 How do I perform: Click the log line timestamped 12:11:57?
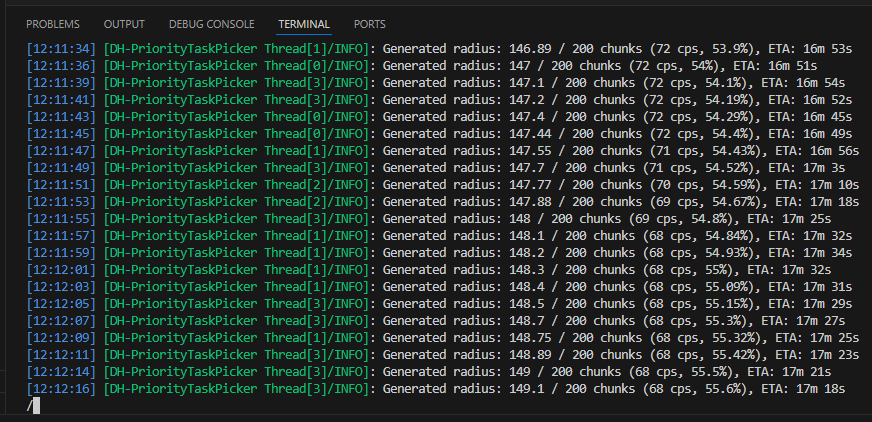(439, 236)
